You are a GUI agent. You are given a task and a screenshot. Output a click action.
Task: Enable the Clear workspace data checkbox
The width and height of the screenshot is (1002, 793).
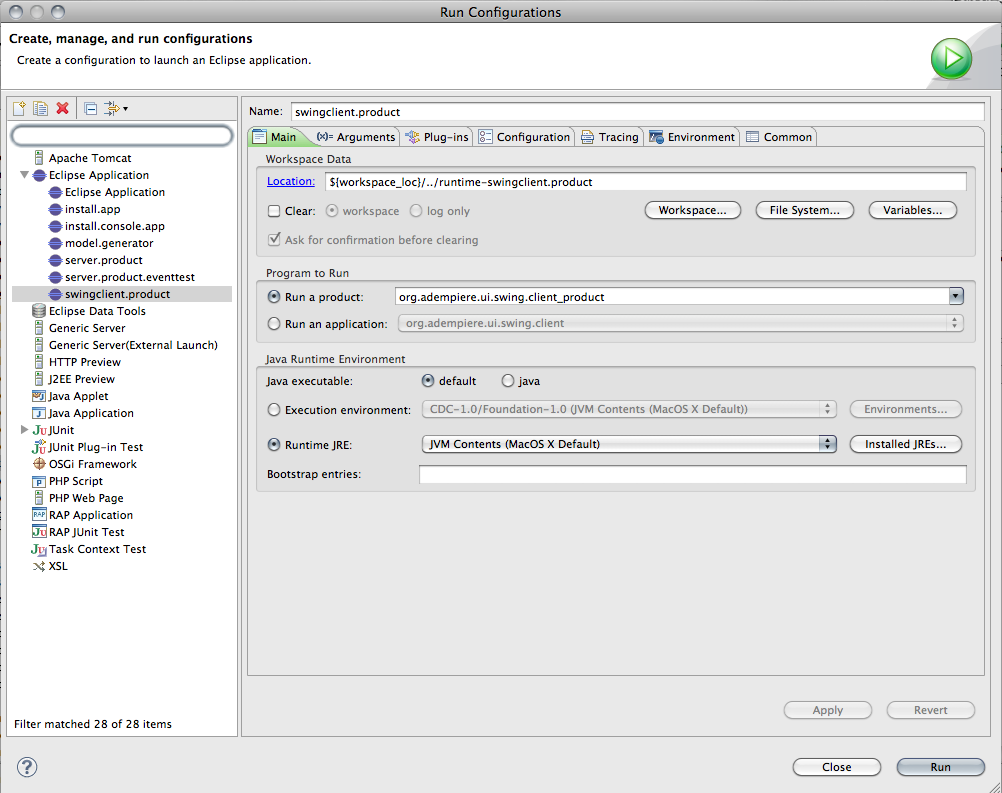coord(274,211)
